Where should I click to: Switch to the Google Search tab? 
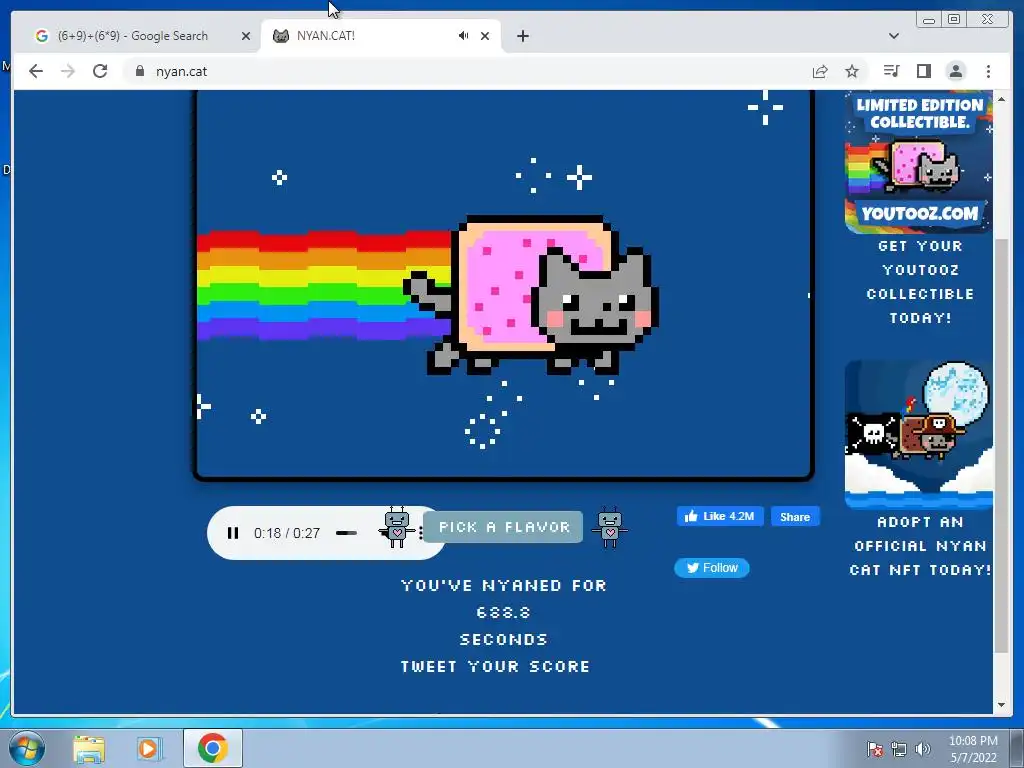(x=133, y=36)
